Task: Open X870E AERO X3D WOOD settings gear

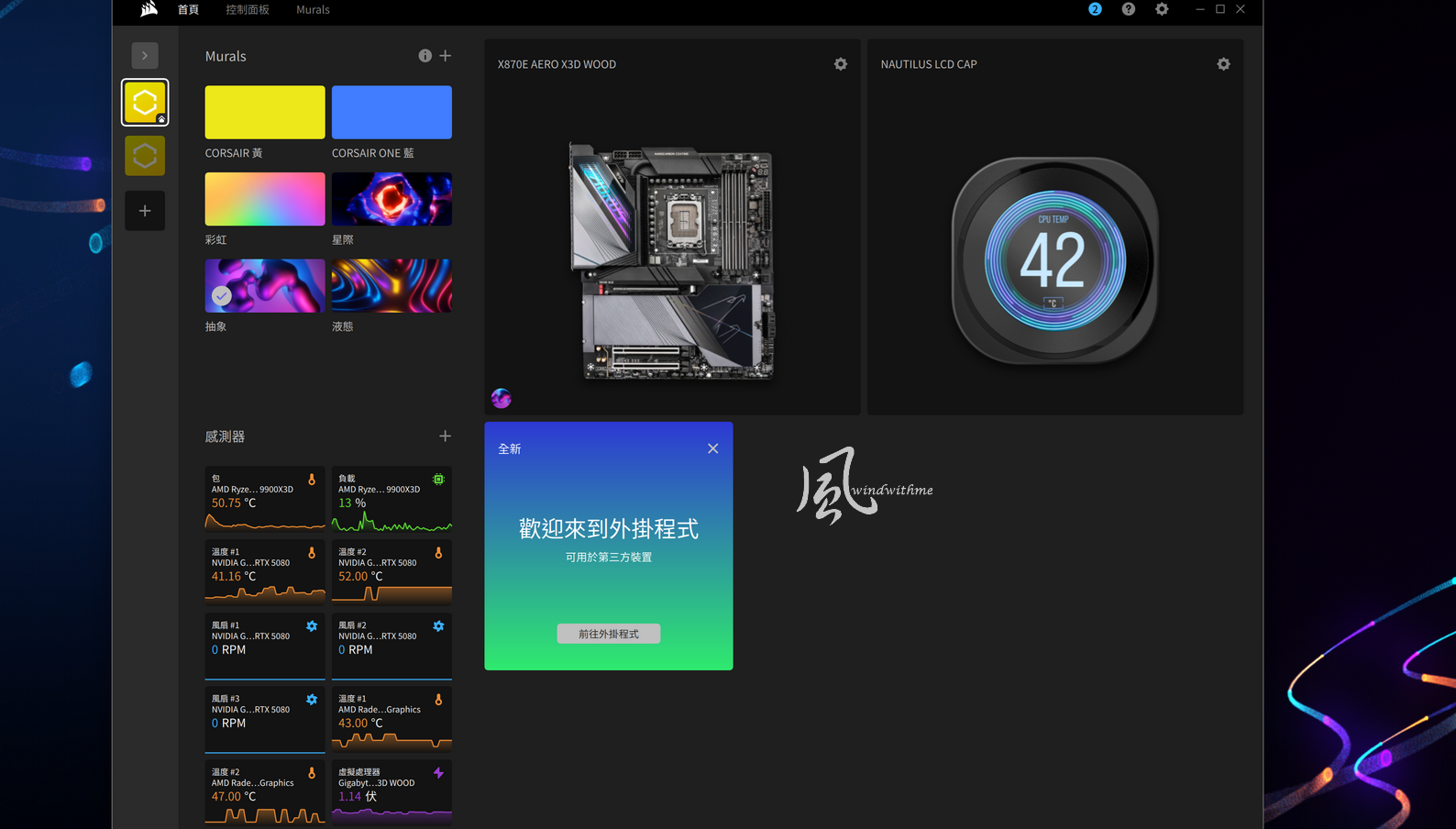Action: 841,64
